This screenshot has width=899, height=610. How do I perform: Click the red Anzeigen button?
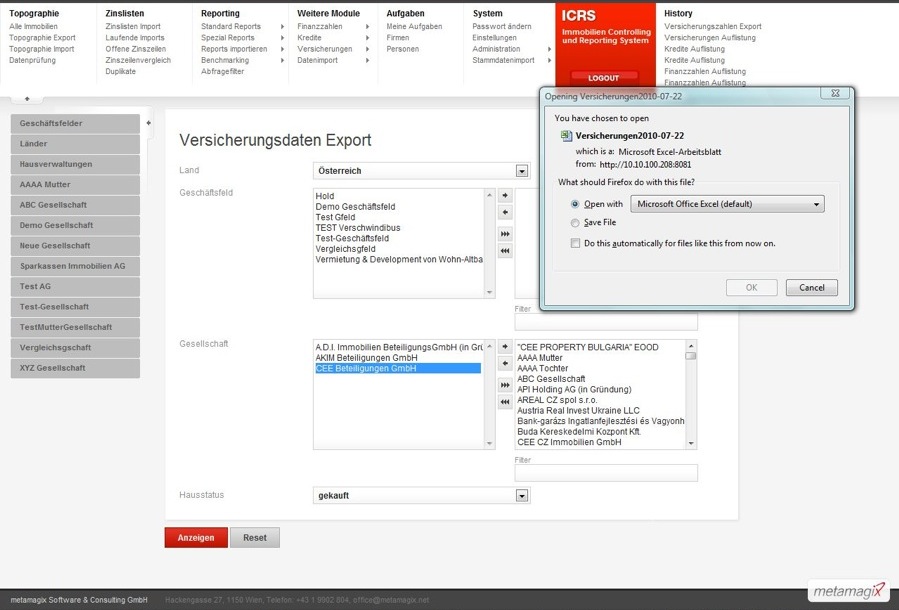[x=196, y=538]
